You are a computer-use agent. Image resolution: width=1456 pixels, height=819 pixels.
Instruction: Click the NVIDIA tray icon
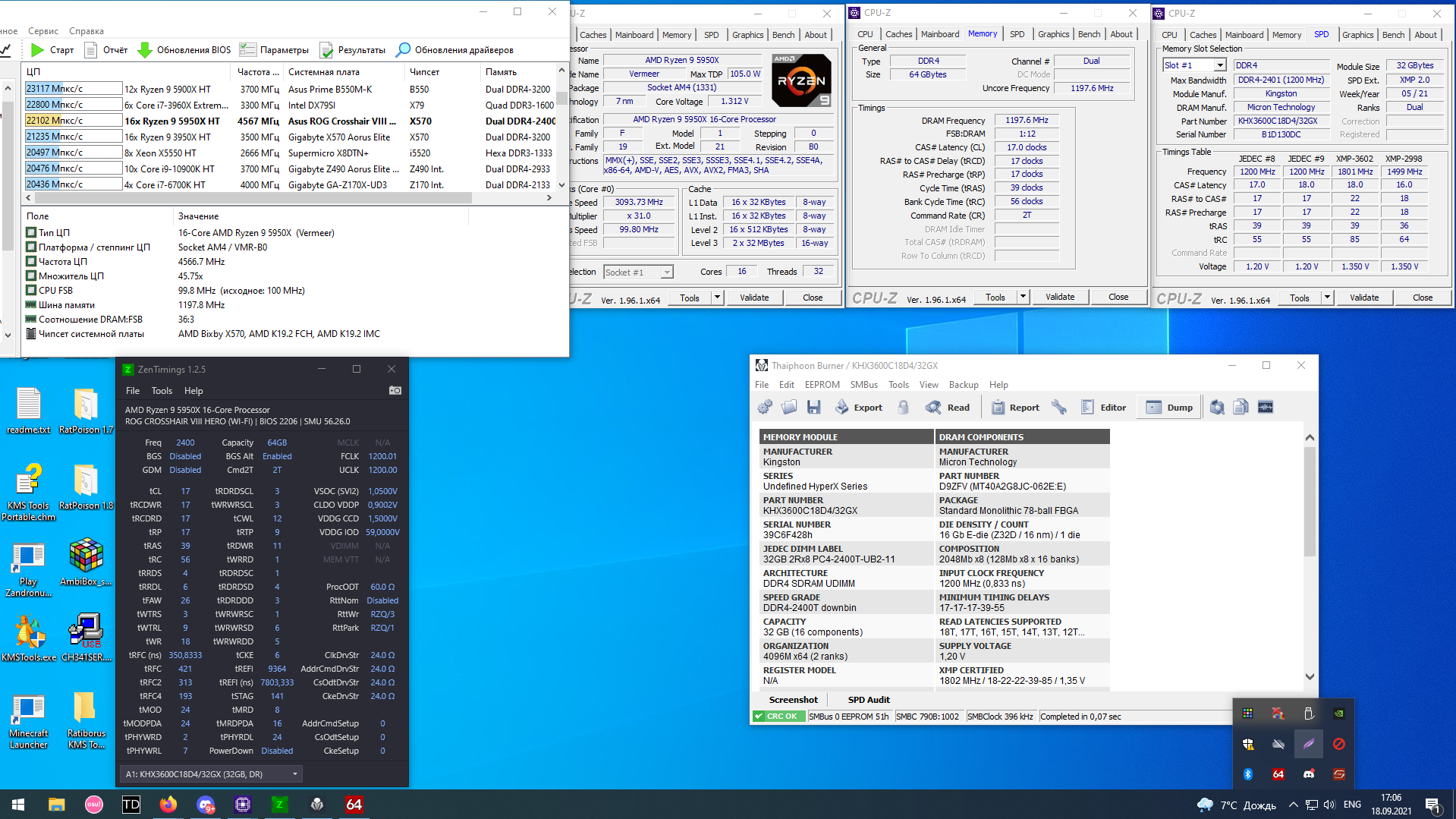coord(1339,713)
